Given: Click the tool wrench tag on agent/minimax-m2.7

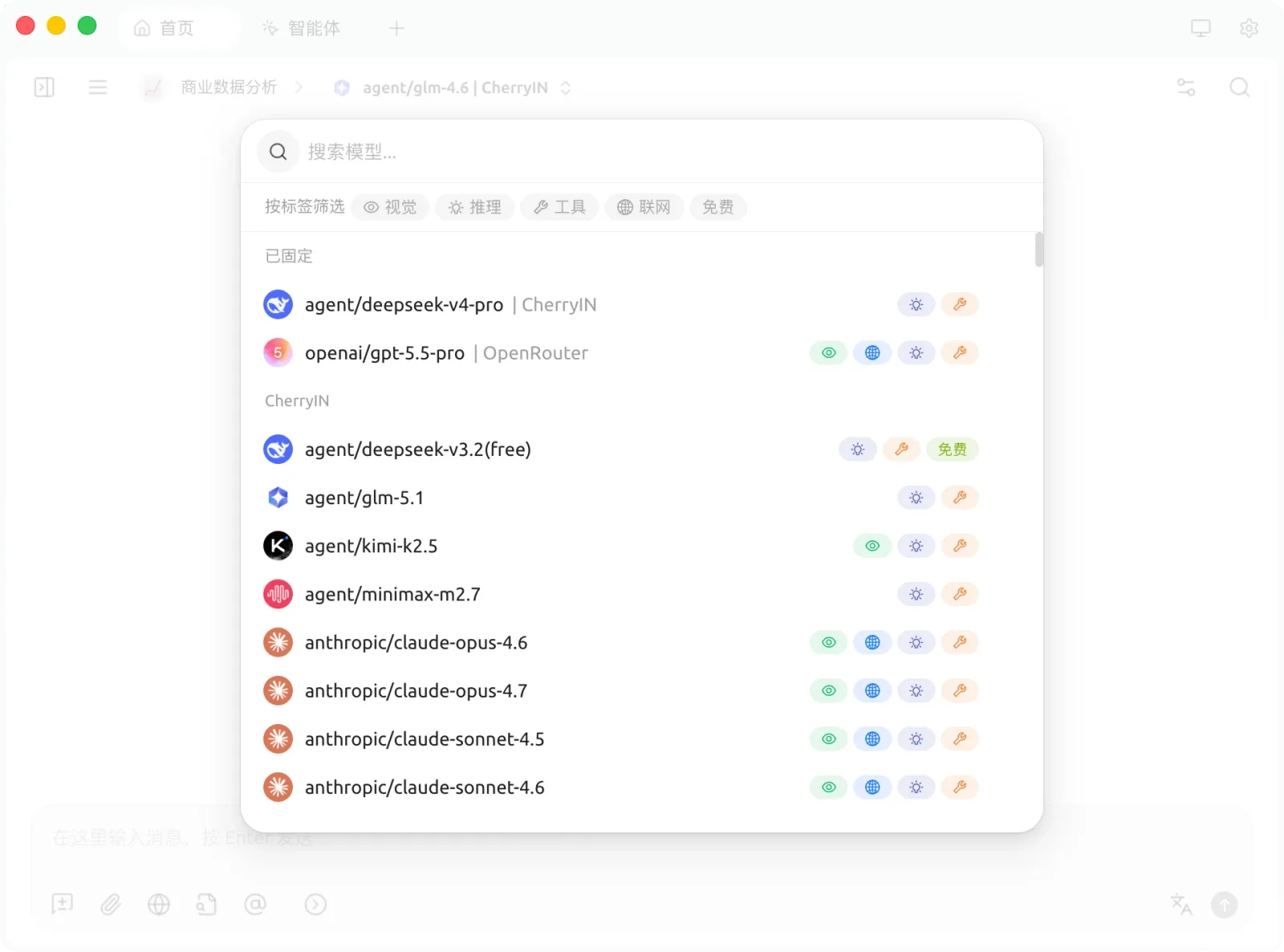Looking at the screenshot, I should (x=960, y=594).
